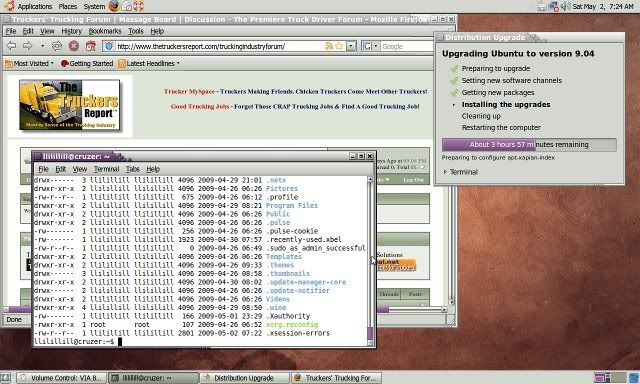
Task: Open Firefox Help menu
Action: click(157, 31)
